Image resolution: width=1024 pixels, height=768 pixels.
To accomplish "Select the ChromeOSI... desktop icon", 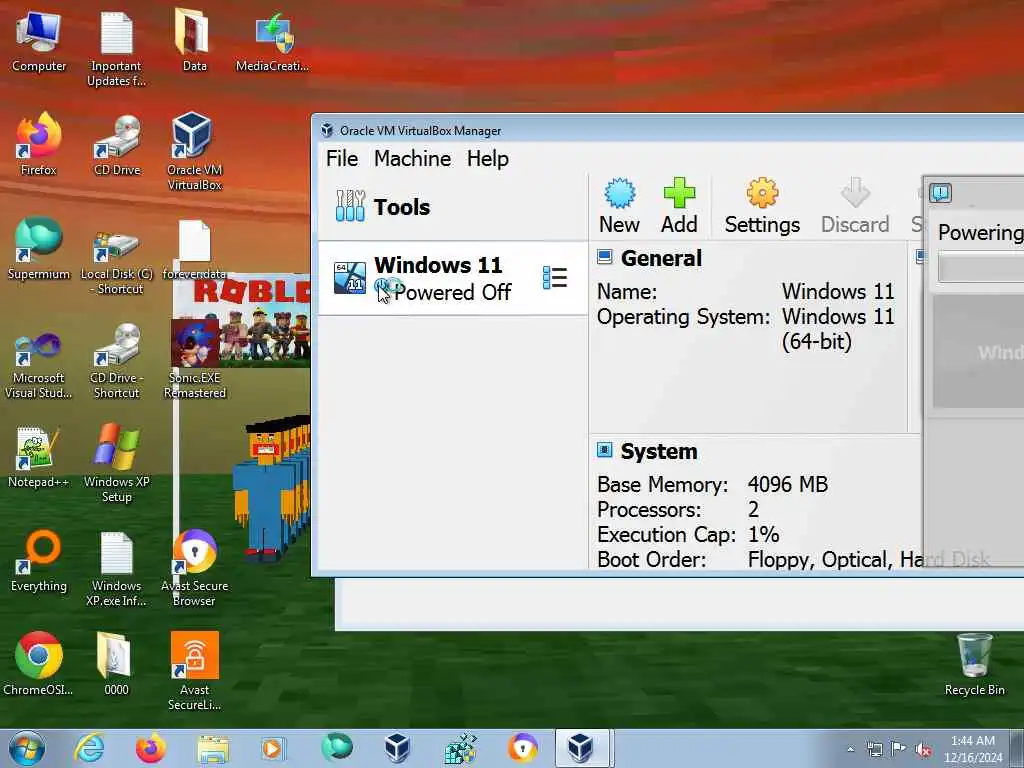I will (x=39, y=664).
